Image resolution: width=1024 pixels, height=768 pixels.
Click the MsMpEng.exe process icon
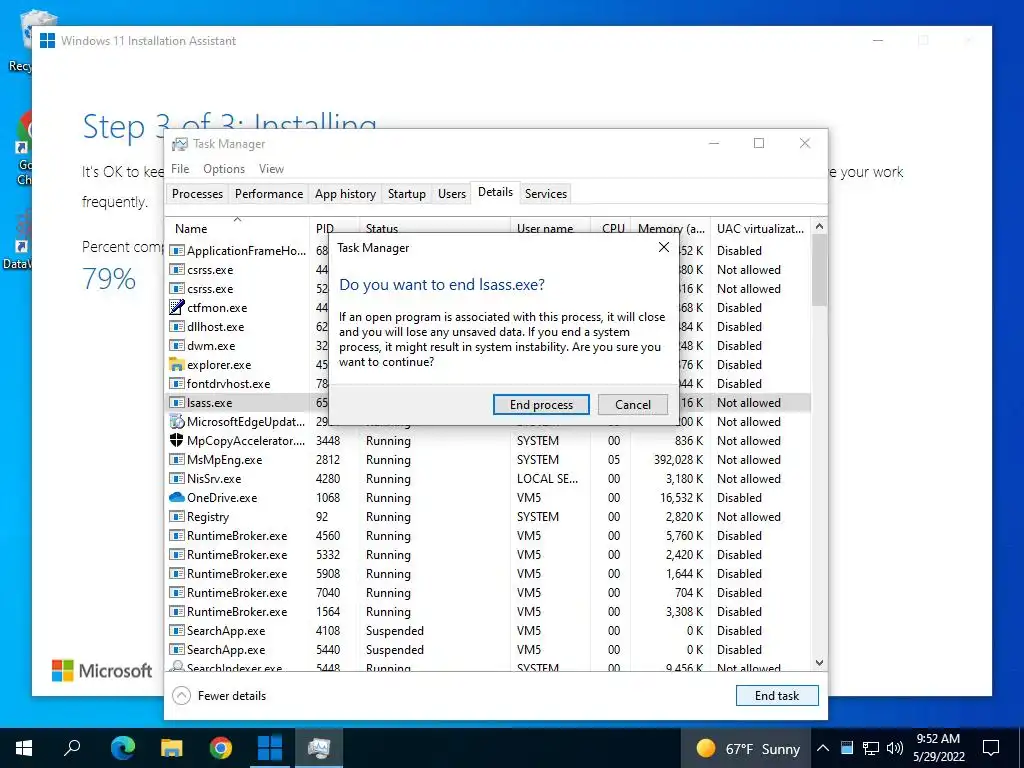pyautogui.click(x=176, y=459)
